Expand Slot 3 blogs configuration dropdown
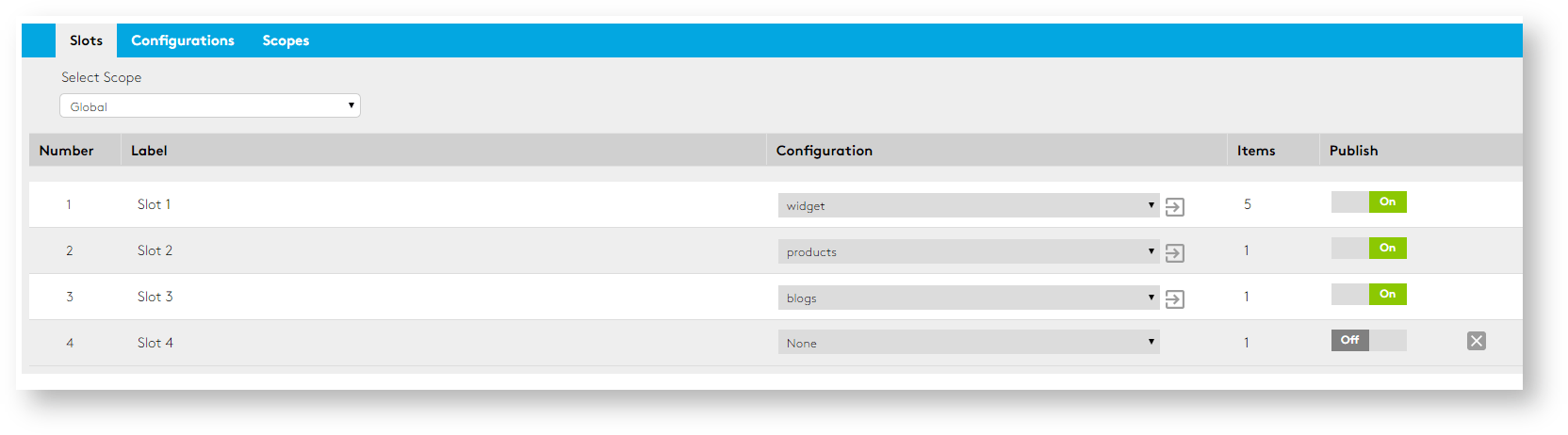Viewport: 1568px width, 435px height. click(x=968, y=298)
